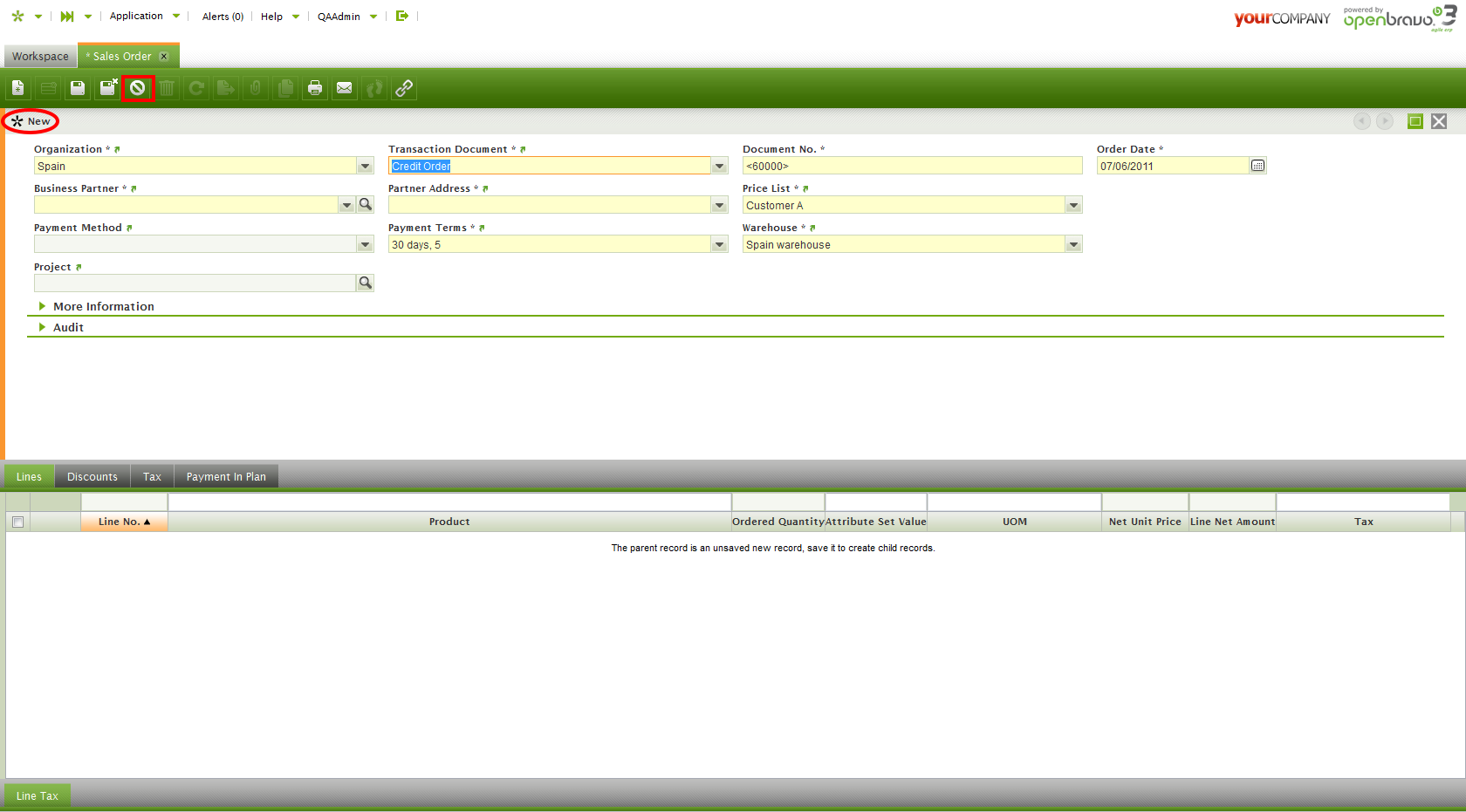Click the trash can Delete icon

167,88
